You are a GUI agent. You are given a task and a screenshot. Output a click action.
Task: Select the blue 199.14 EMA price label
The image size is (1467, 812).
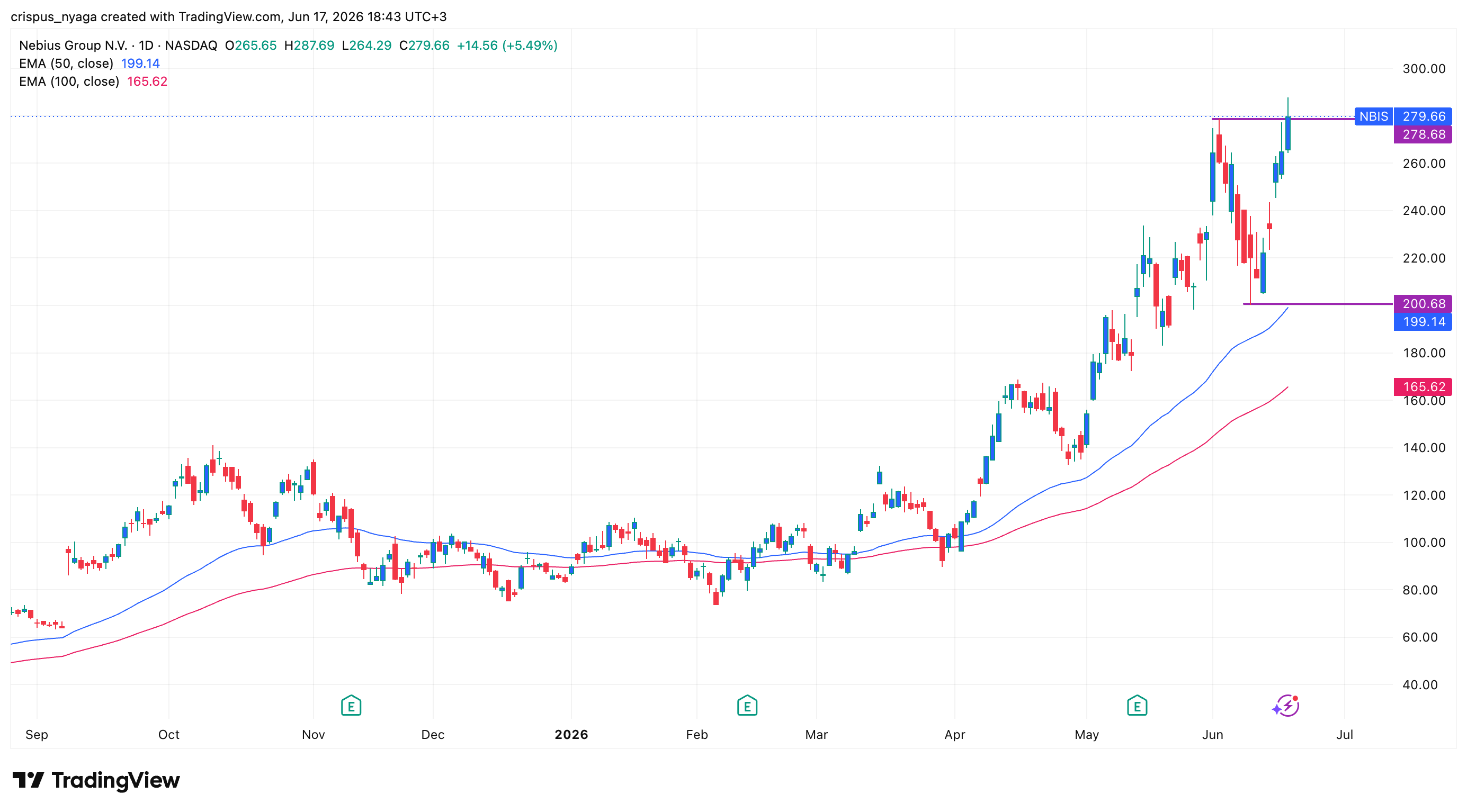(x=1423, y=321)
